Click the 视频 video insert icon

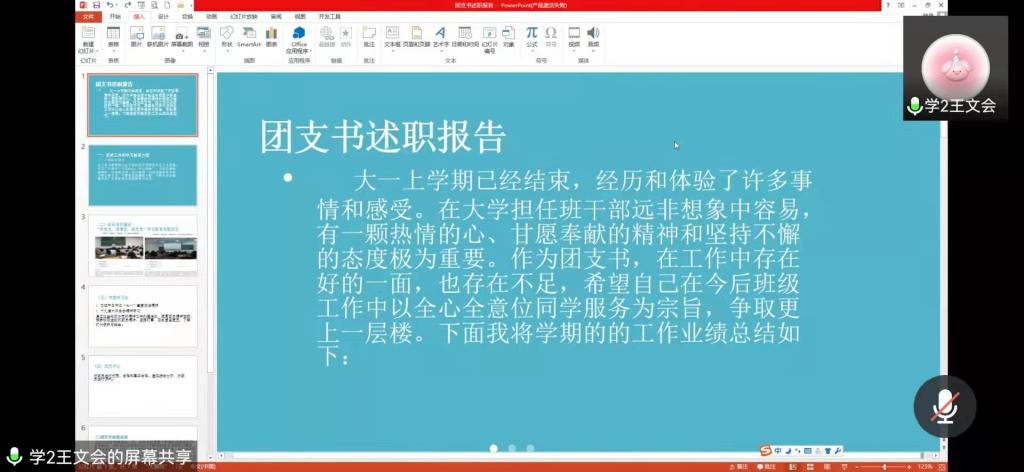click(x=574, y=37)
